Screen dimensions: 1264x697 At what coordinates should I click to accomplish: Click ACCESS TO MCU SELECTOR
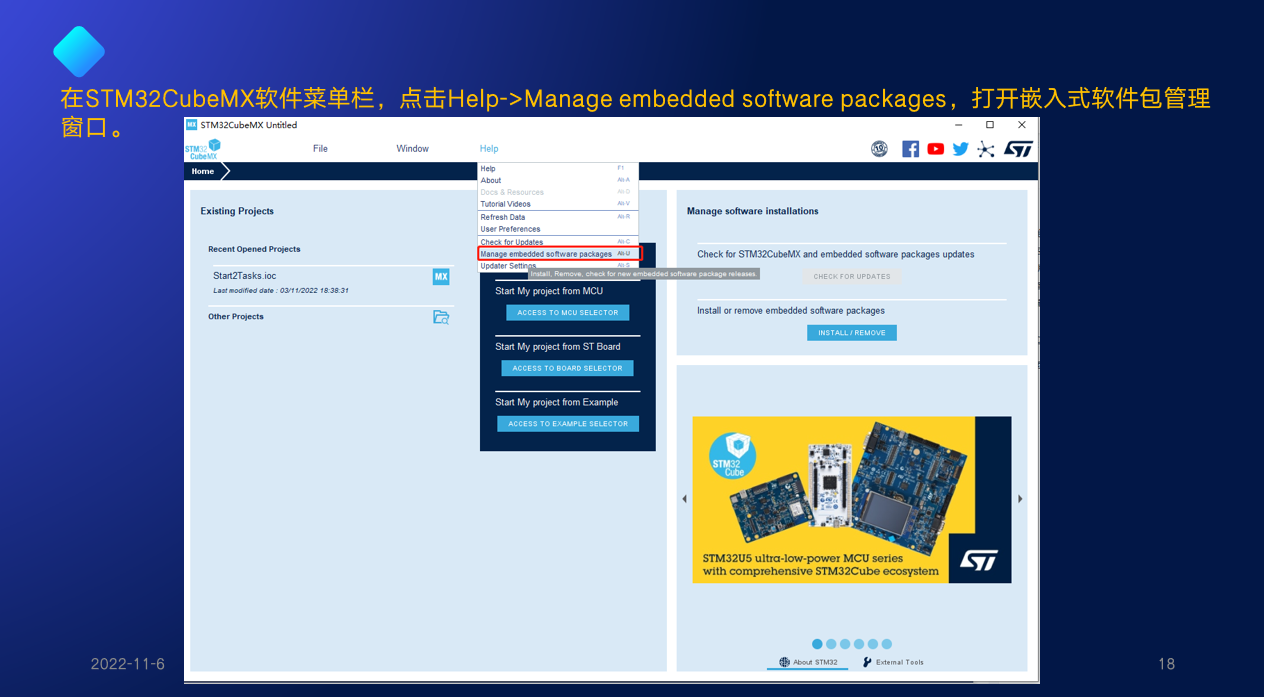[x=567, y=312]
